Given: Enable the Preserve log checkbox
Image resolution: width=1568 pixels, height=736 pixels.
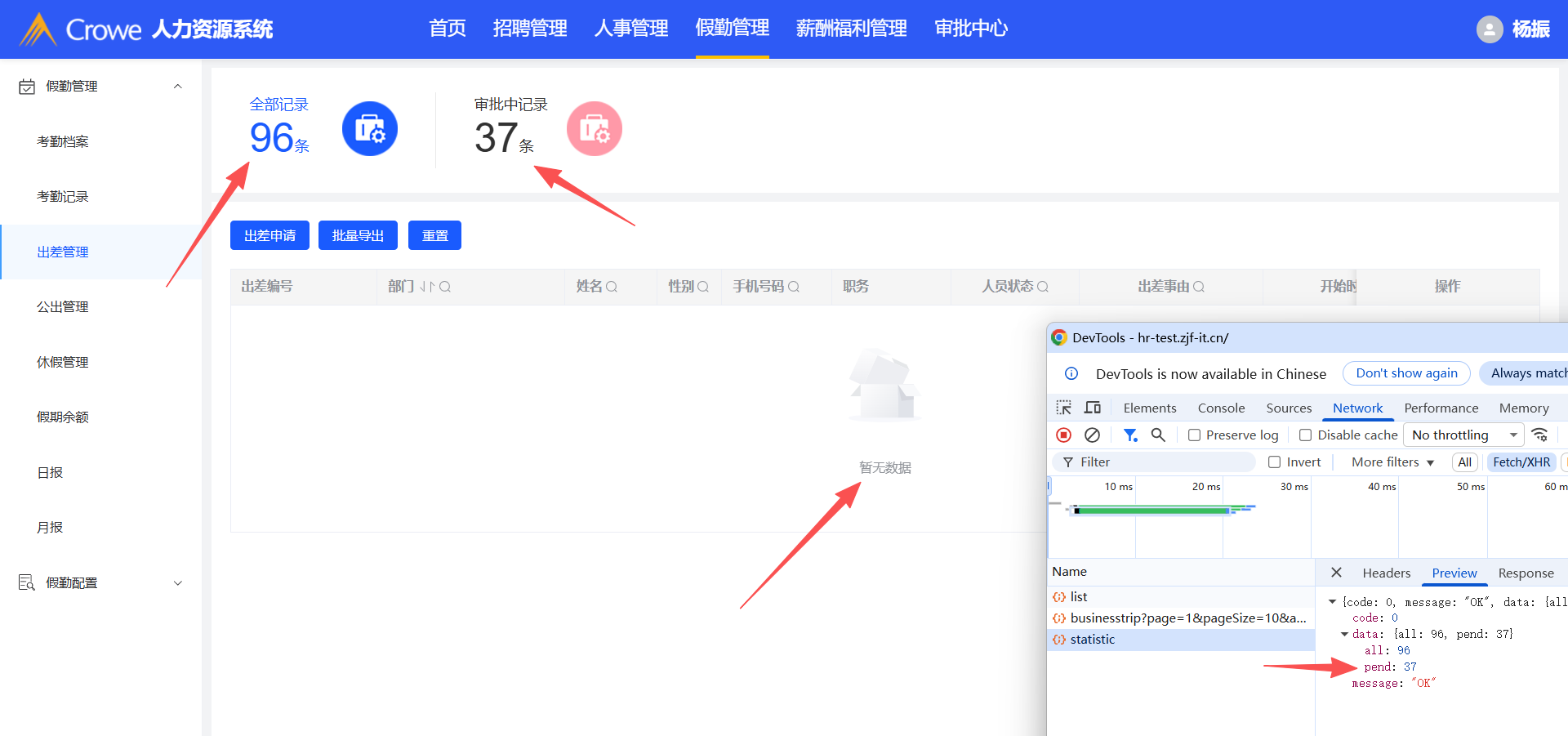Looking at the screenshot, I should coord(1194,435).
